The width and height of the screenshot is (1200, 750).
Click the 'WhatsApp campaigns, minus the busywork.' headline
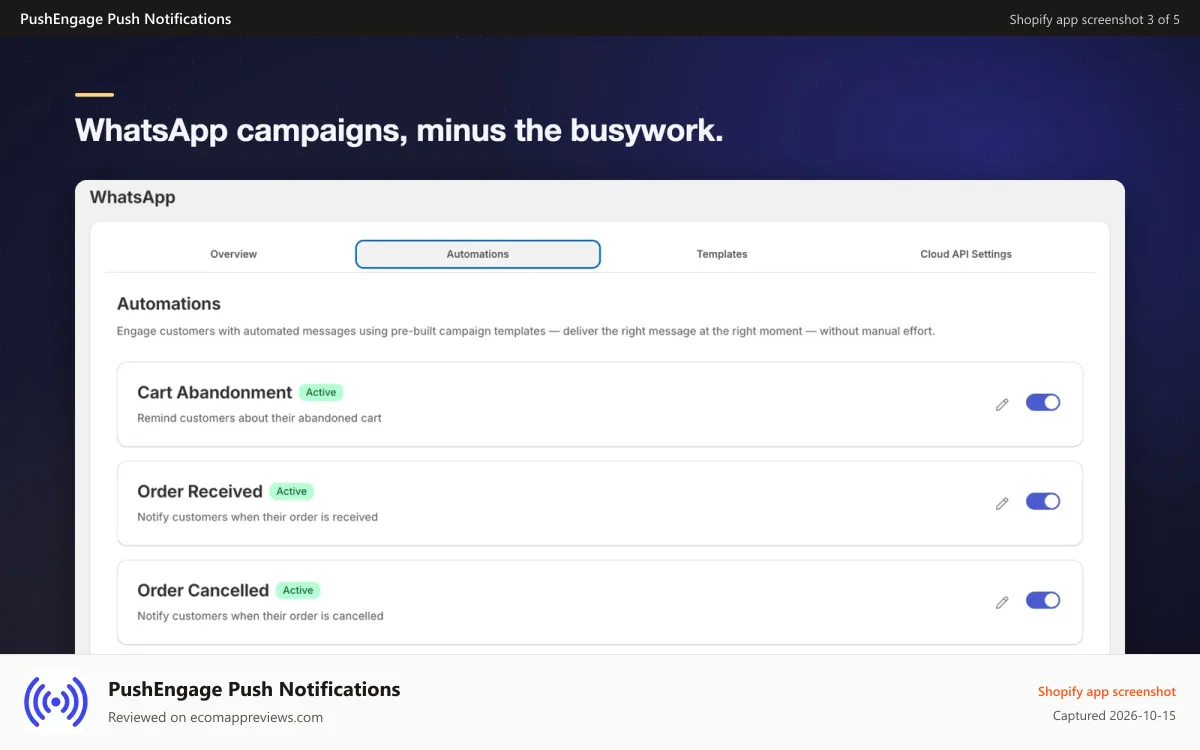click(x=399, y=130)
